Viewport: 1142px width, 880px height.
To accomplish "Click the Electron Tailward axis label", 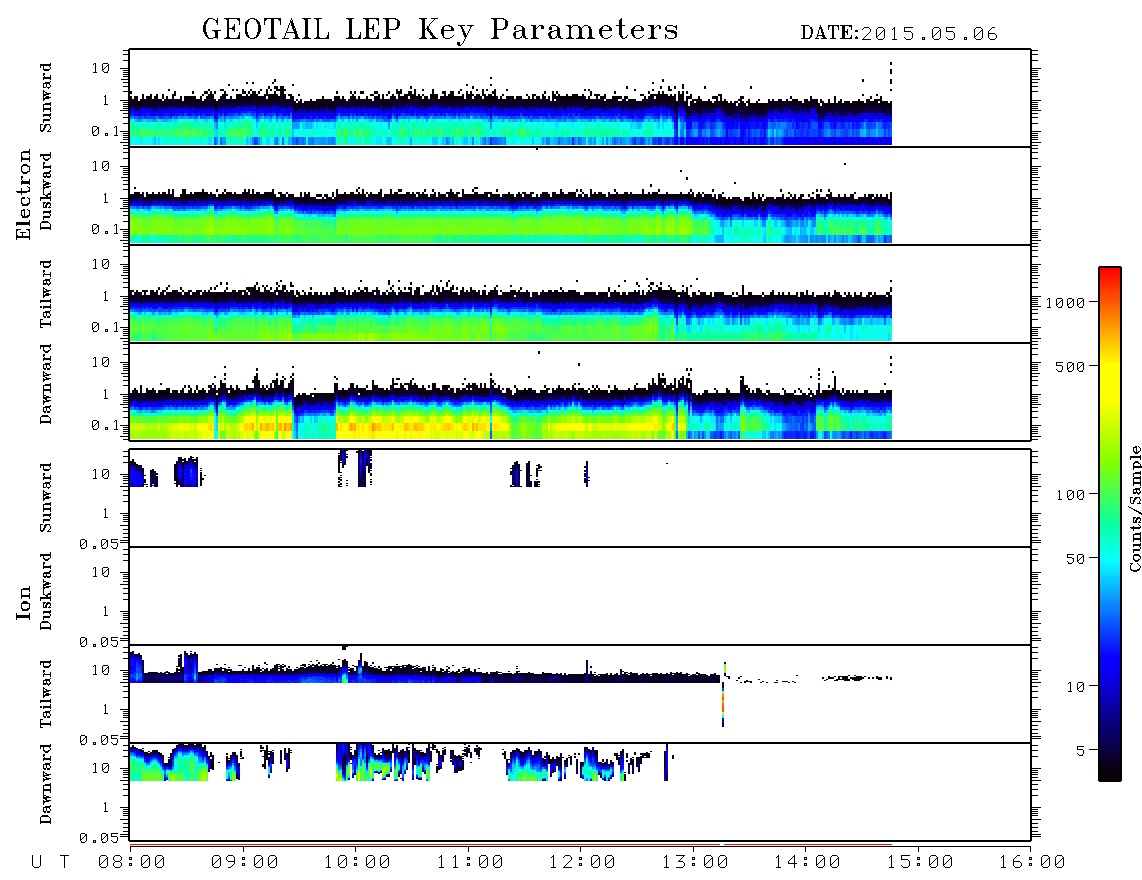I will [46, 294].
